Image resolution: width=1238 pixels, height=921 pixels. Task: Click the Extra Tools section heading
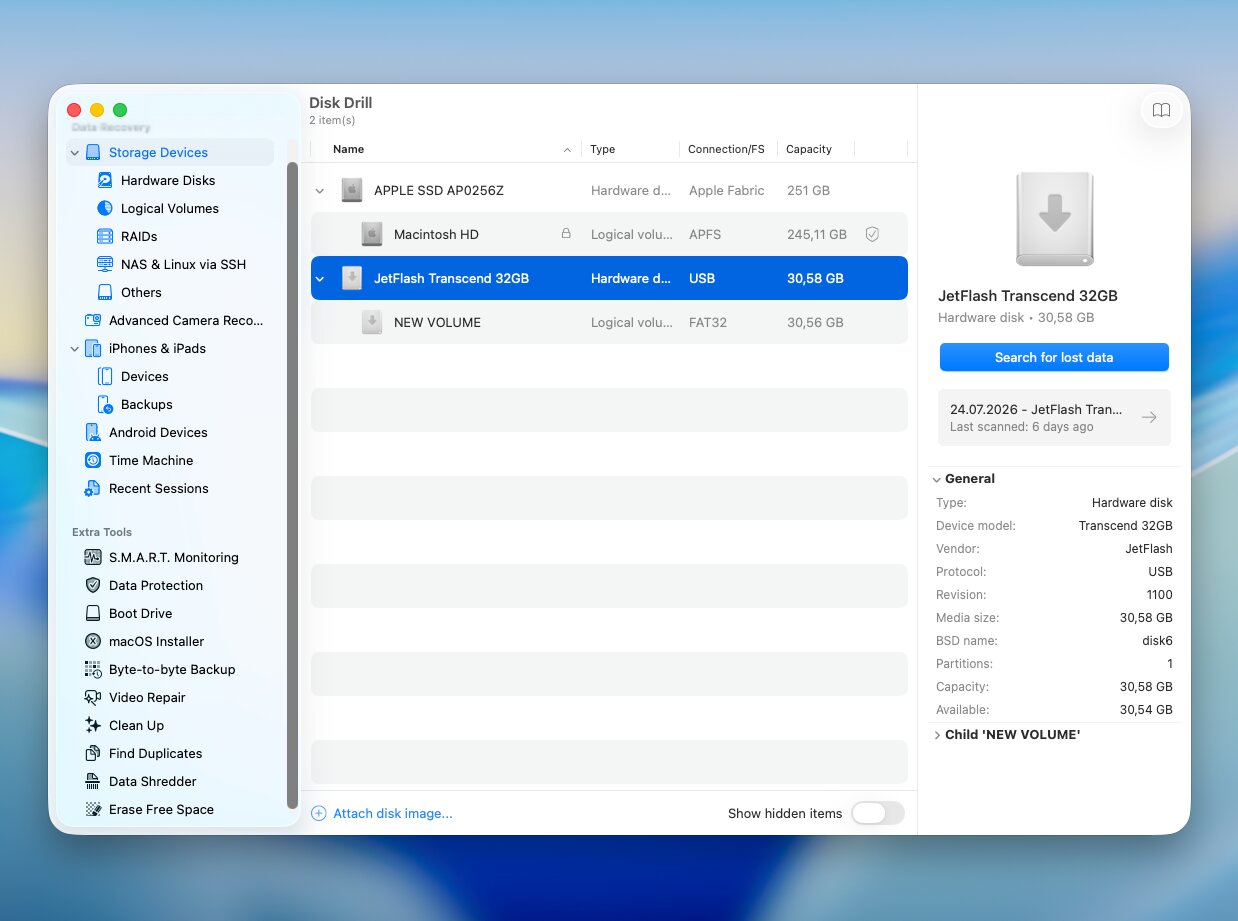[x=102, y=532]
